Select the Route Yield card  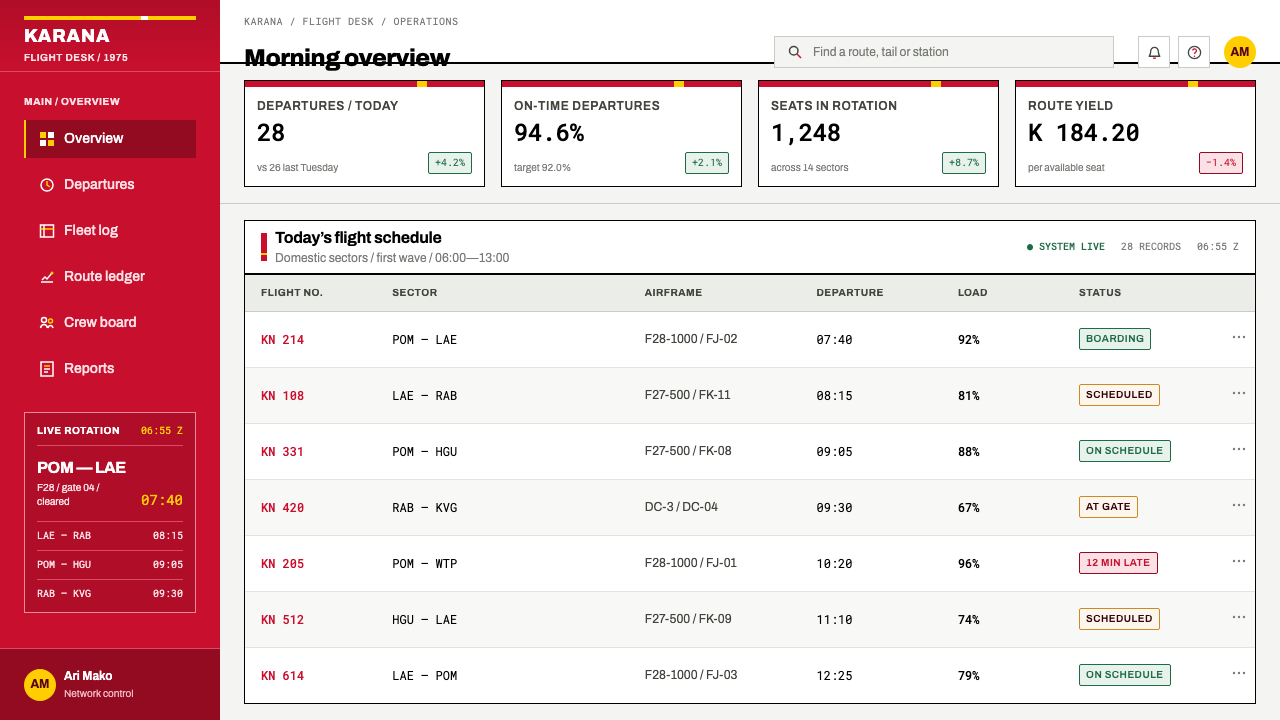coord(1135,133)
